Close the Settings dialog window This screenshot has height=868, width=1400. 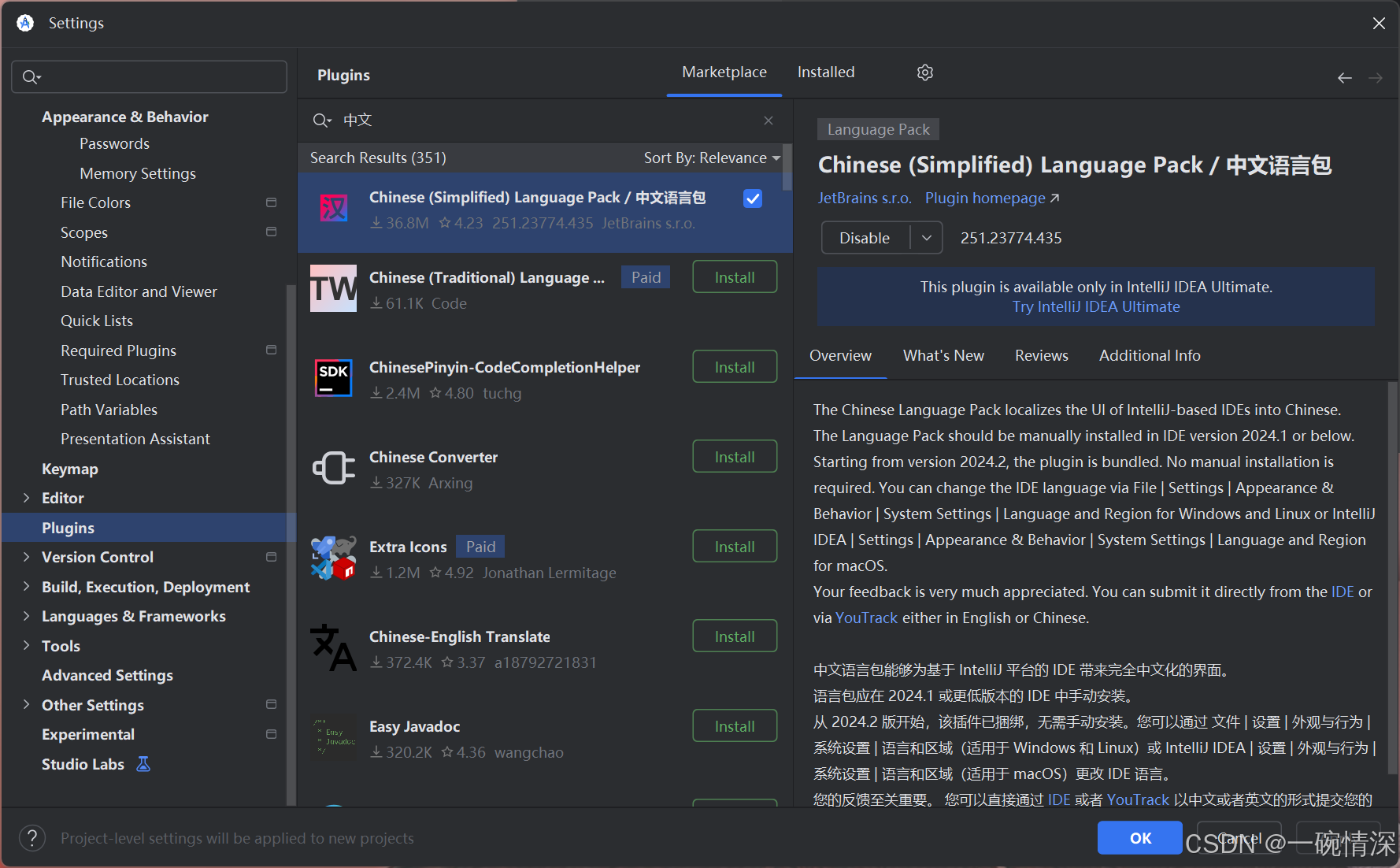coord(1379,24)
